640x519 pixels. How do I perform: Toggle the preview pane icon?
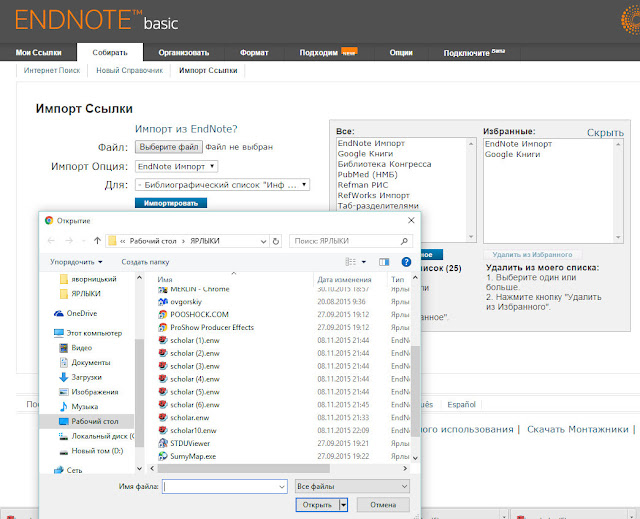(384, 262)
